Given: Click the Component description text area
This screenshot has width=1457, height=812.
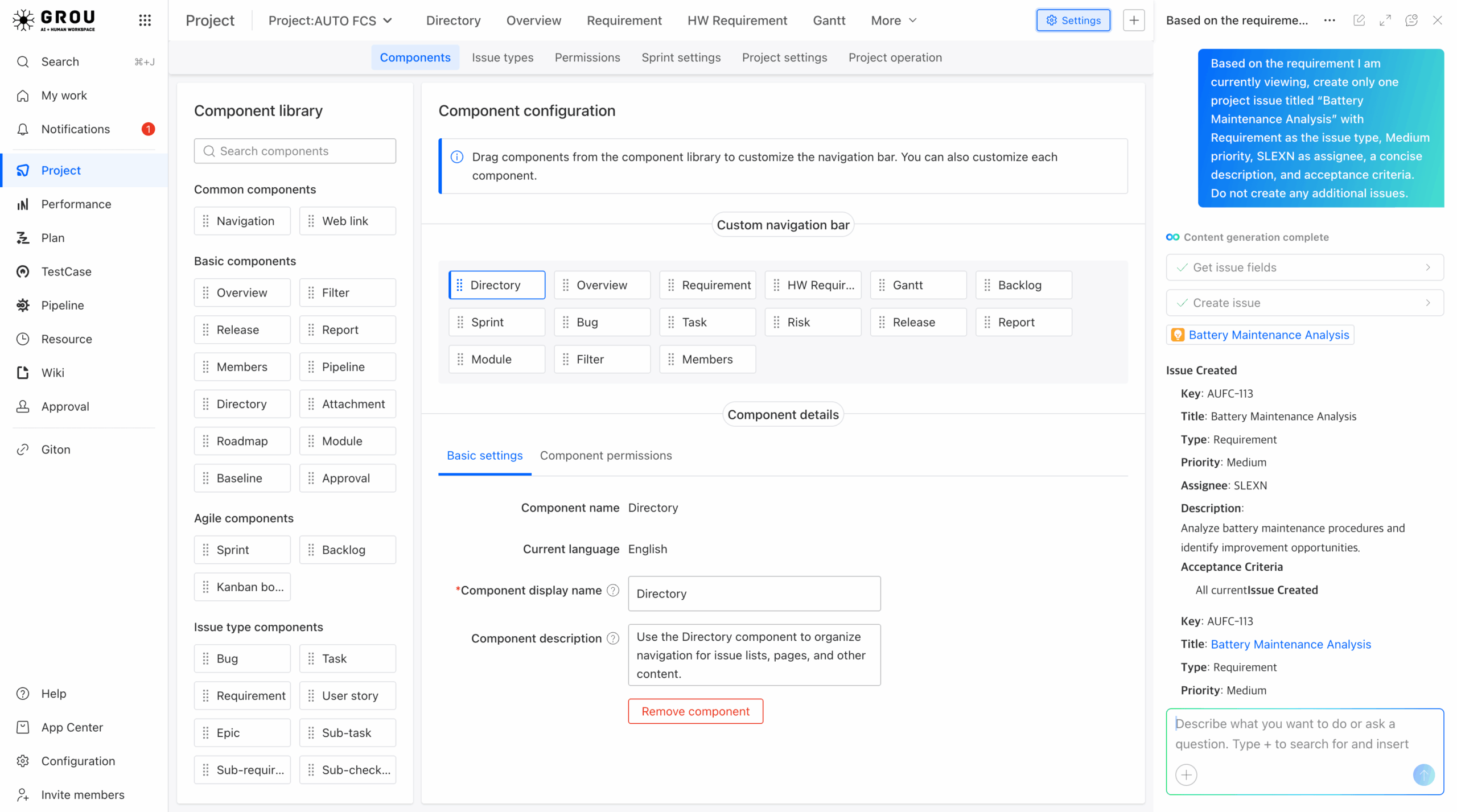Looking at the screenshot, I should (x=754, y=655).
